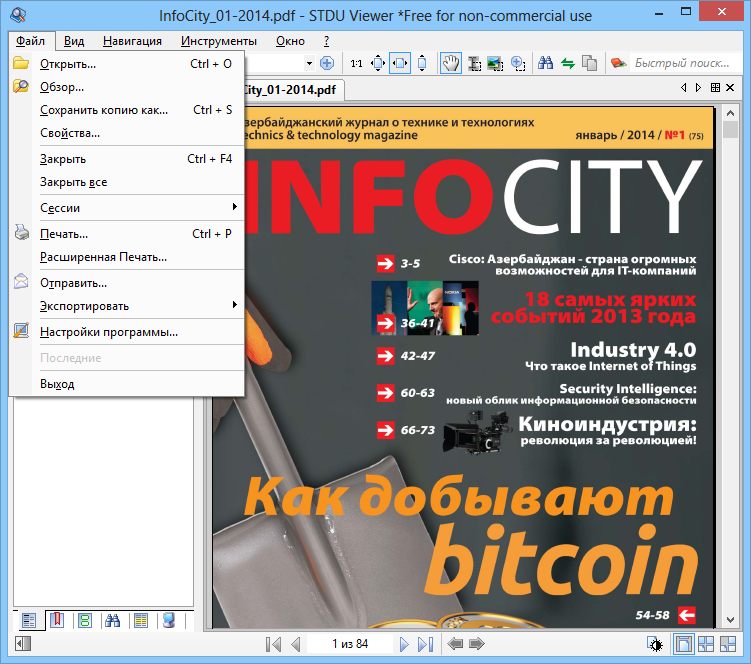Select Сохранить копию как... entry
Screen dimensions: 751x664
click(x=126, y=110)
